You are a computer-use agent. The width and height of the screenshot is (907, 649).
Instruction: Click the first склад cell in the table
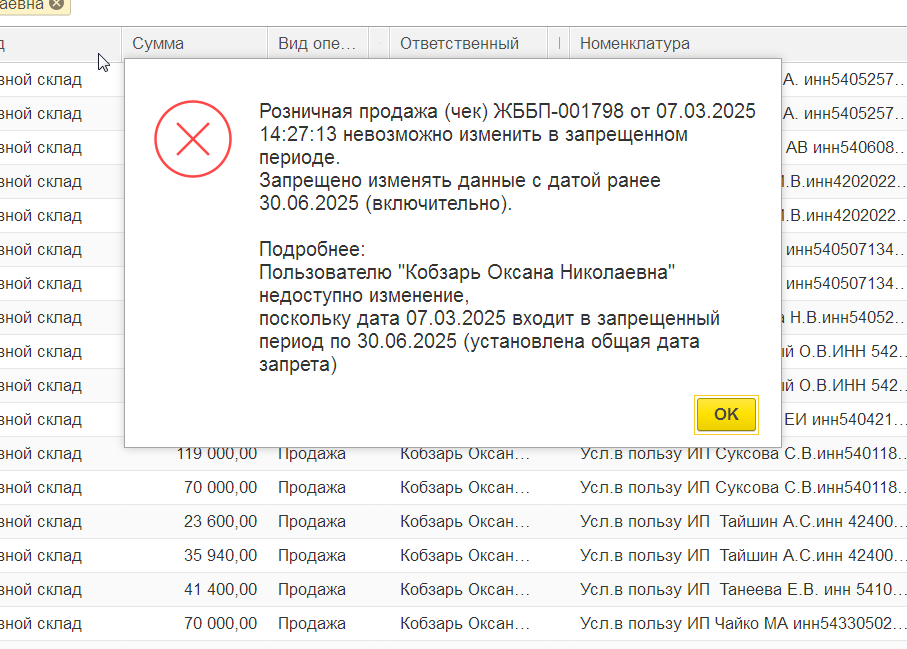(41, 79)
